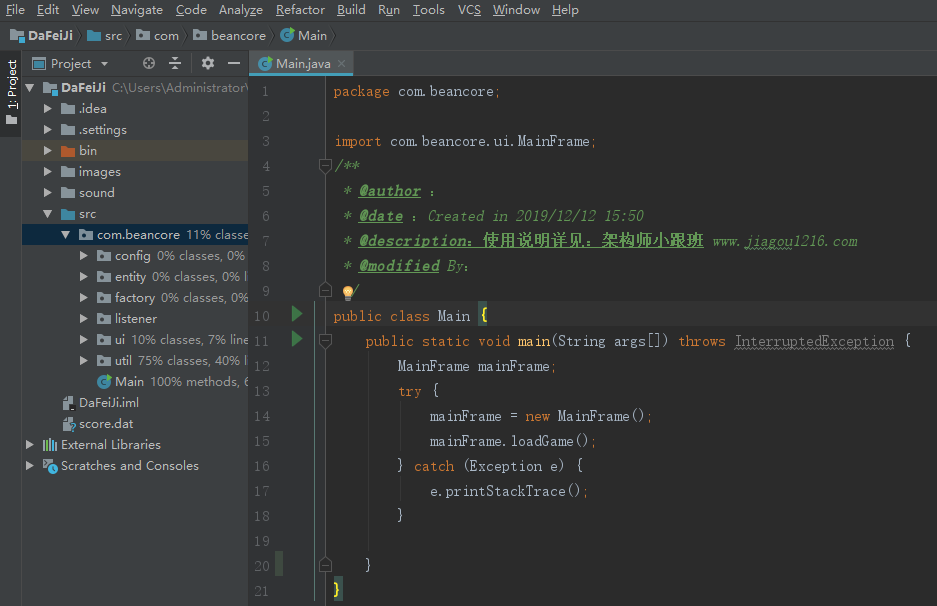937x606 pixels.
Task: Open the VCS menu
Action: pos(469,10)
